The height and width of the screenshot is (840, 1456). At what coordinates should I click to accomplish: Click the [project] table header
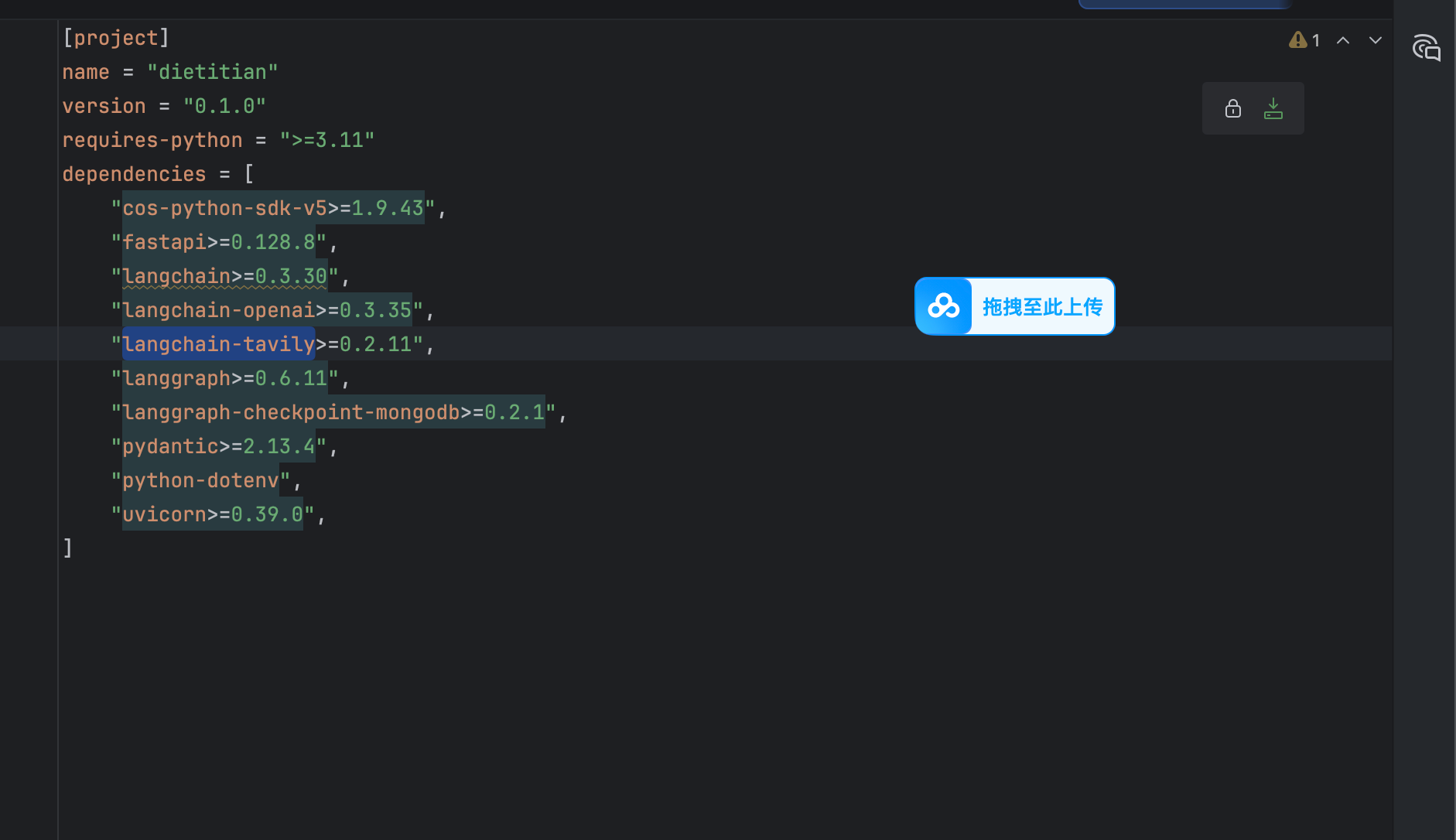[116, 38]
